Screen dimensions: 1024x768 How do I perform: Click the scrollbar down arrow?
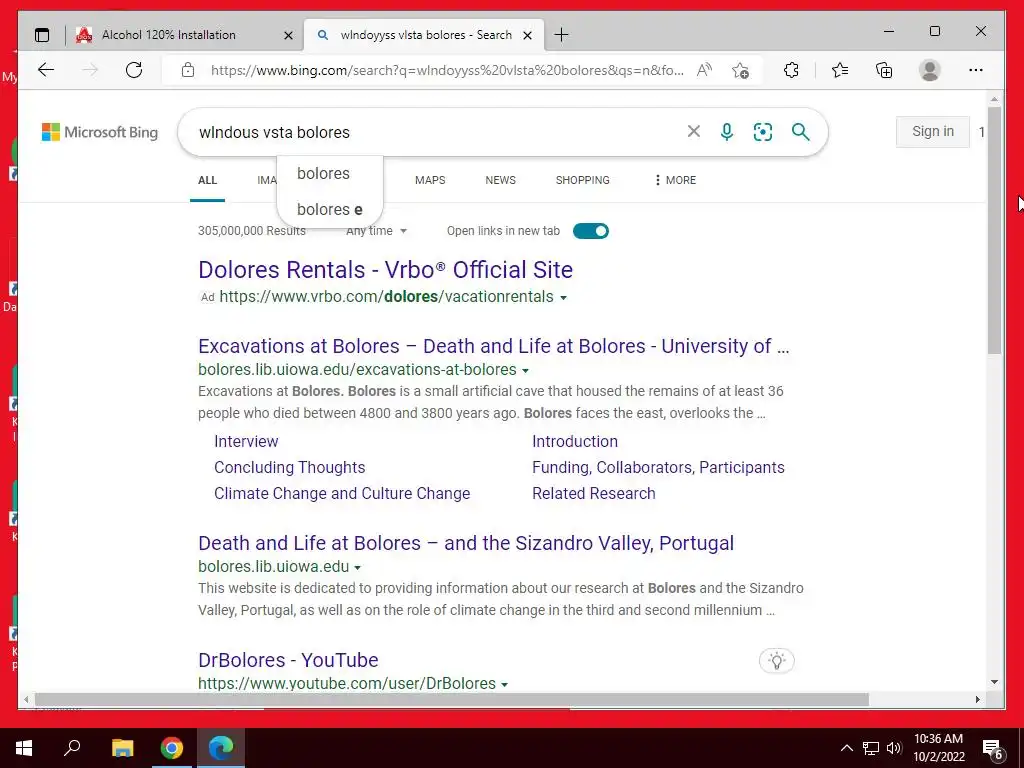tap(994, 682)
